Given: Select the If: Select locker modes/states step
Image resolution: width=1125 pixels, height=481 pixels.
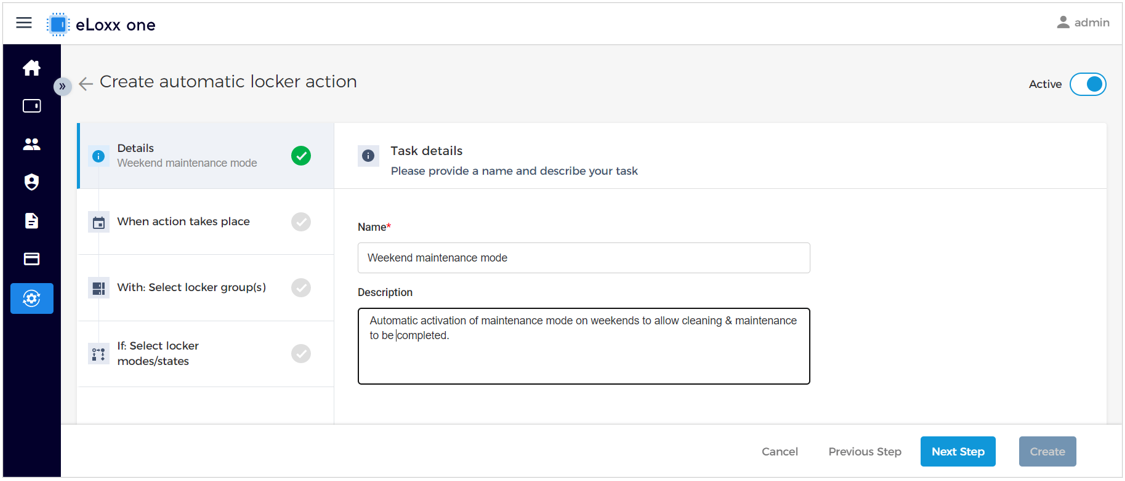Looking at the screenshot, I should 205,354.
